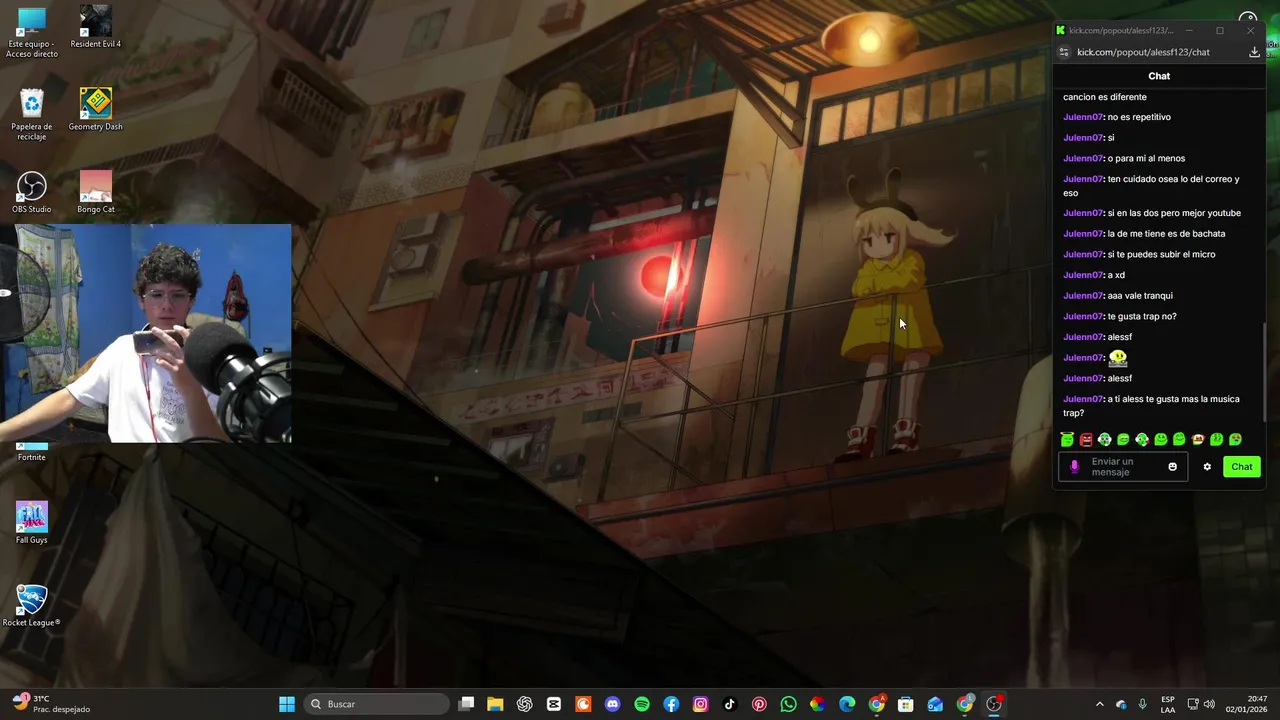Open Discord from the taskbar
The height and width of the screenshot is (720, 1280).
pyautogui.click(x=613, y=704)
